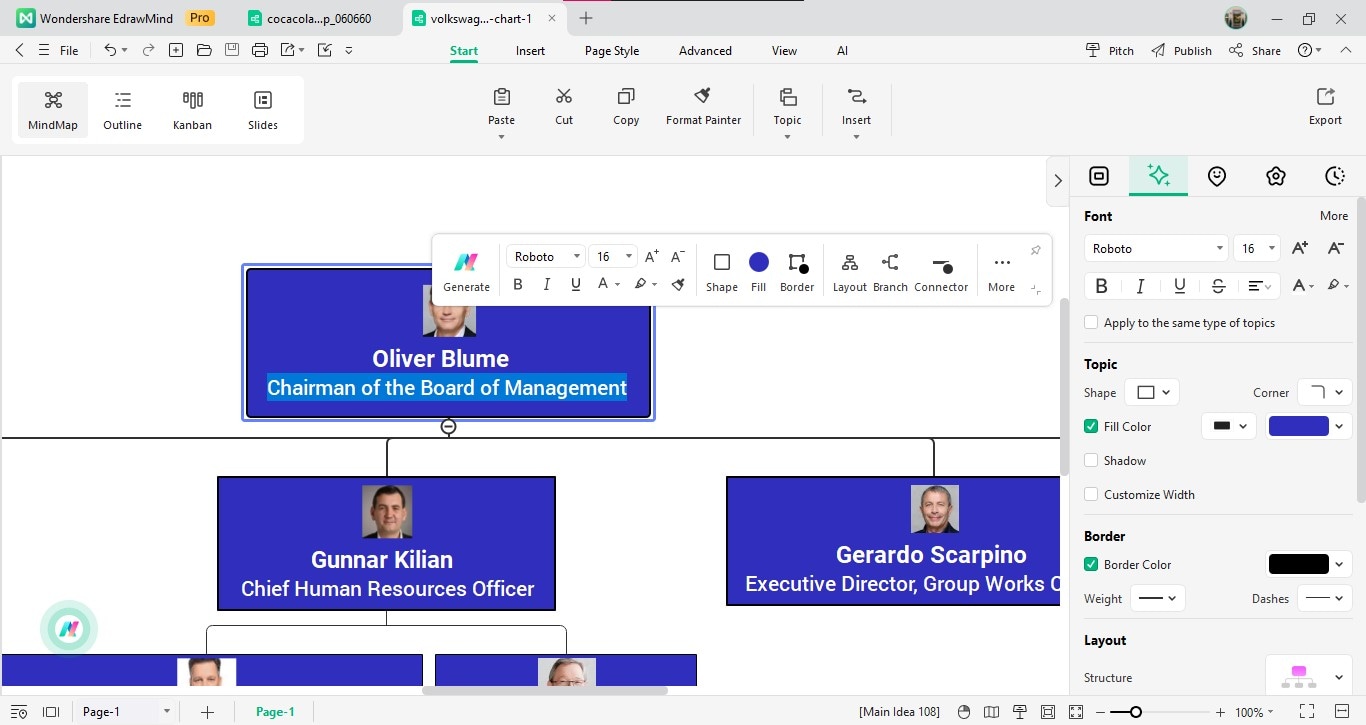Click the Generate AI icon in floating toolbar
Screen dimensions: 1366x725
tap(466, 262)
